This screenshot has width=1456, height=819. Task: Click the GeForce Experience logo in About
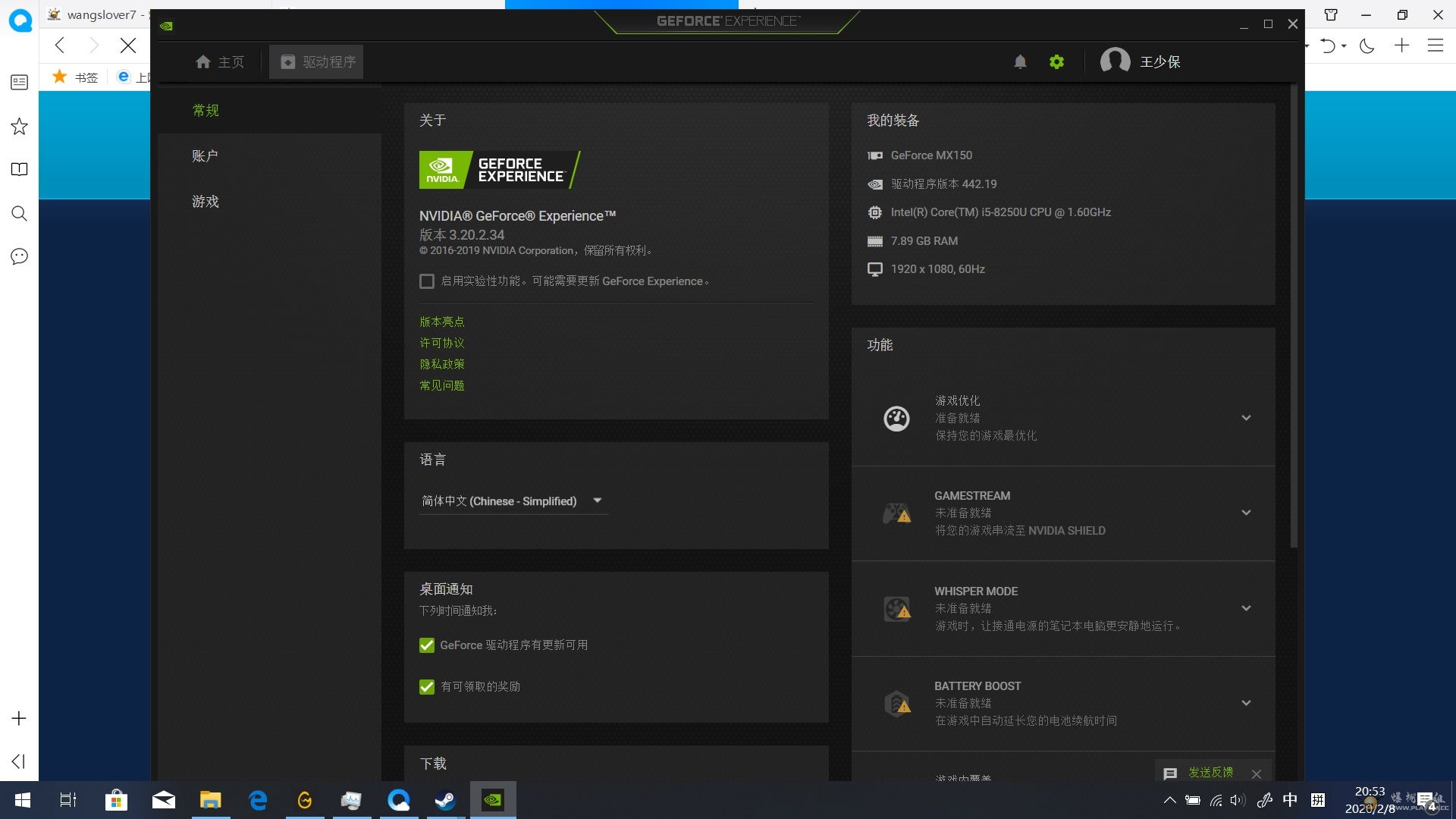pos(500,170)
